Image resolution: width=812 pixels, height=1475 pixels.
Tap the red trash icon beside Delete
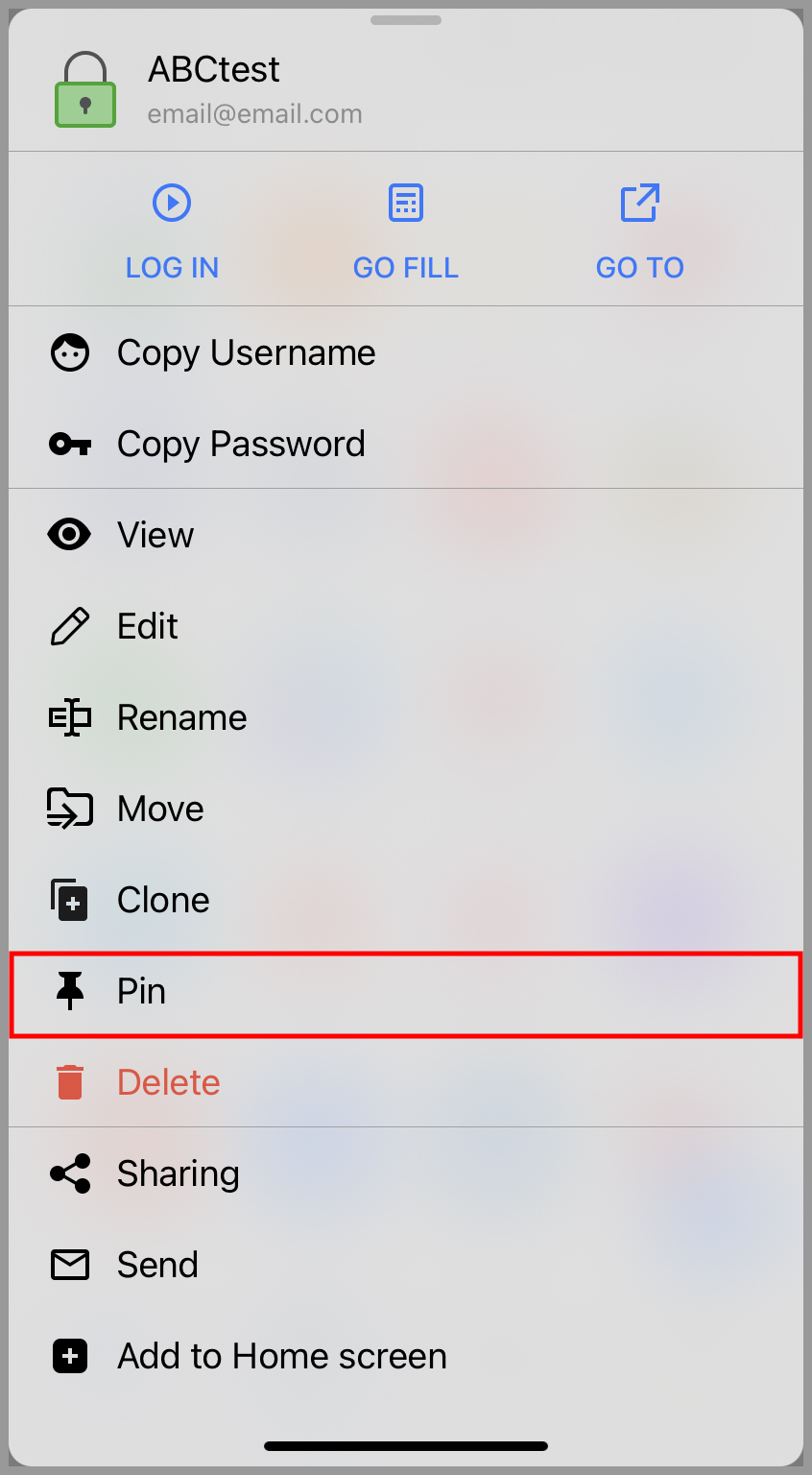[x=69, y=1081]
